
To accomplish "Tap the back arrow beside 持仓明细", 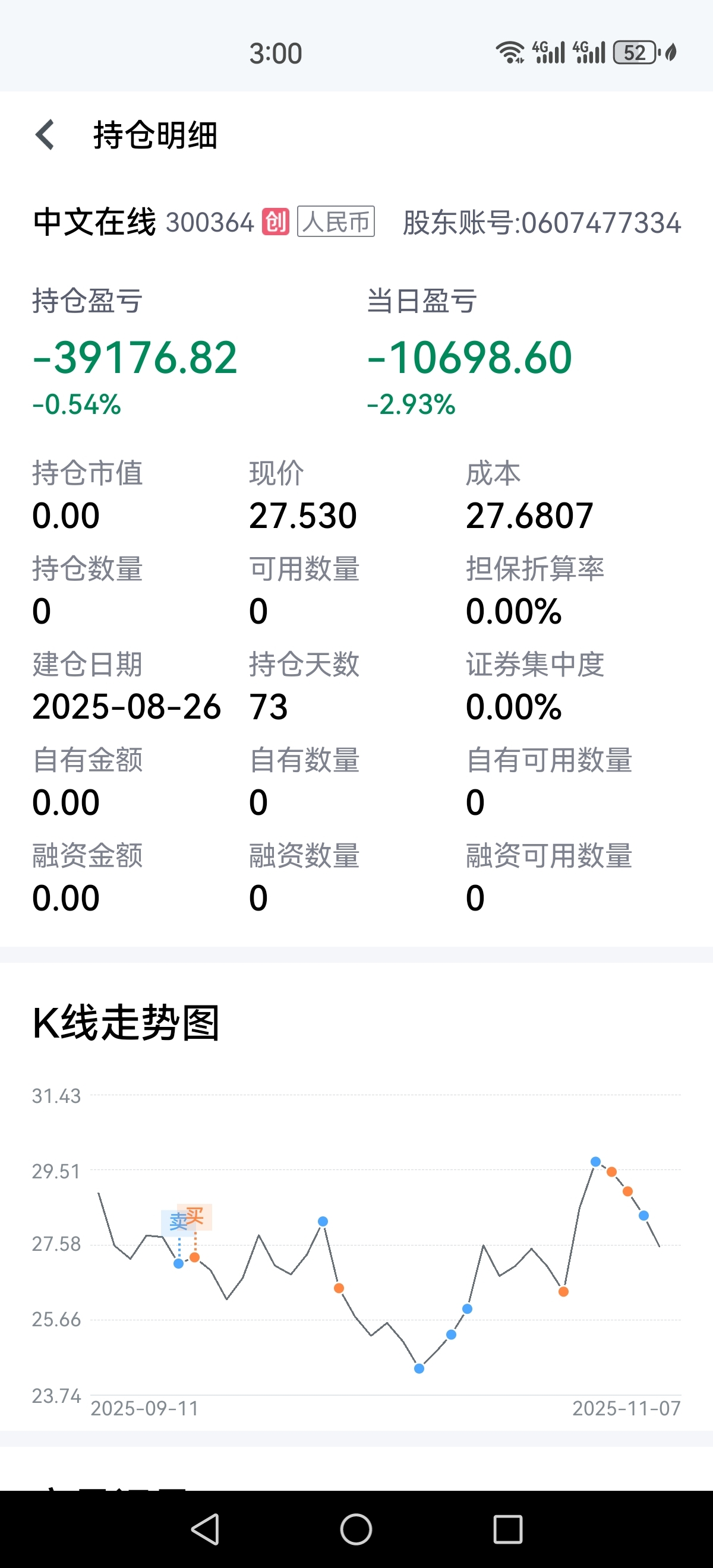I will click(x=45, y=134).
